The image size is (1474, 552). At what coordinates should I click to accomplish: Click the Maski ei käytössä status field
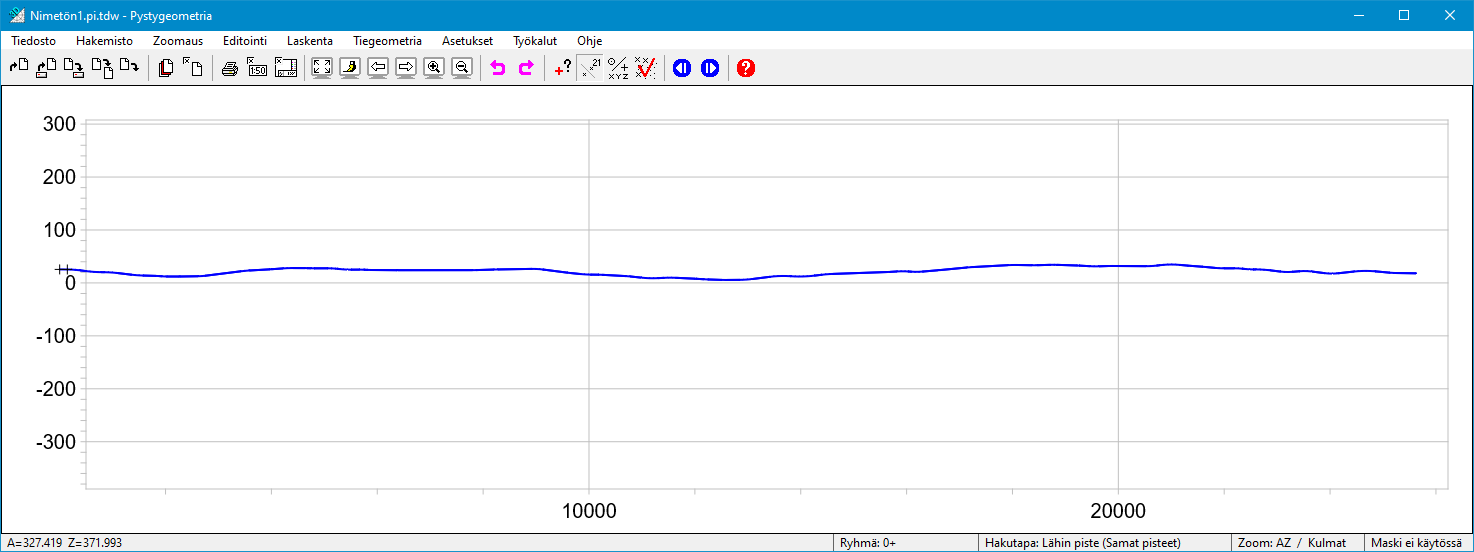coord(1419,542)
